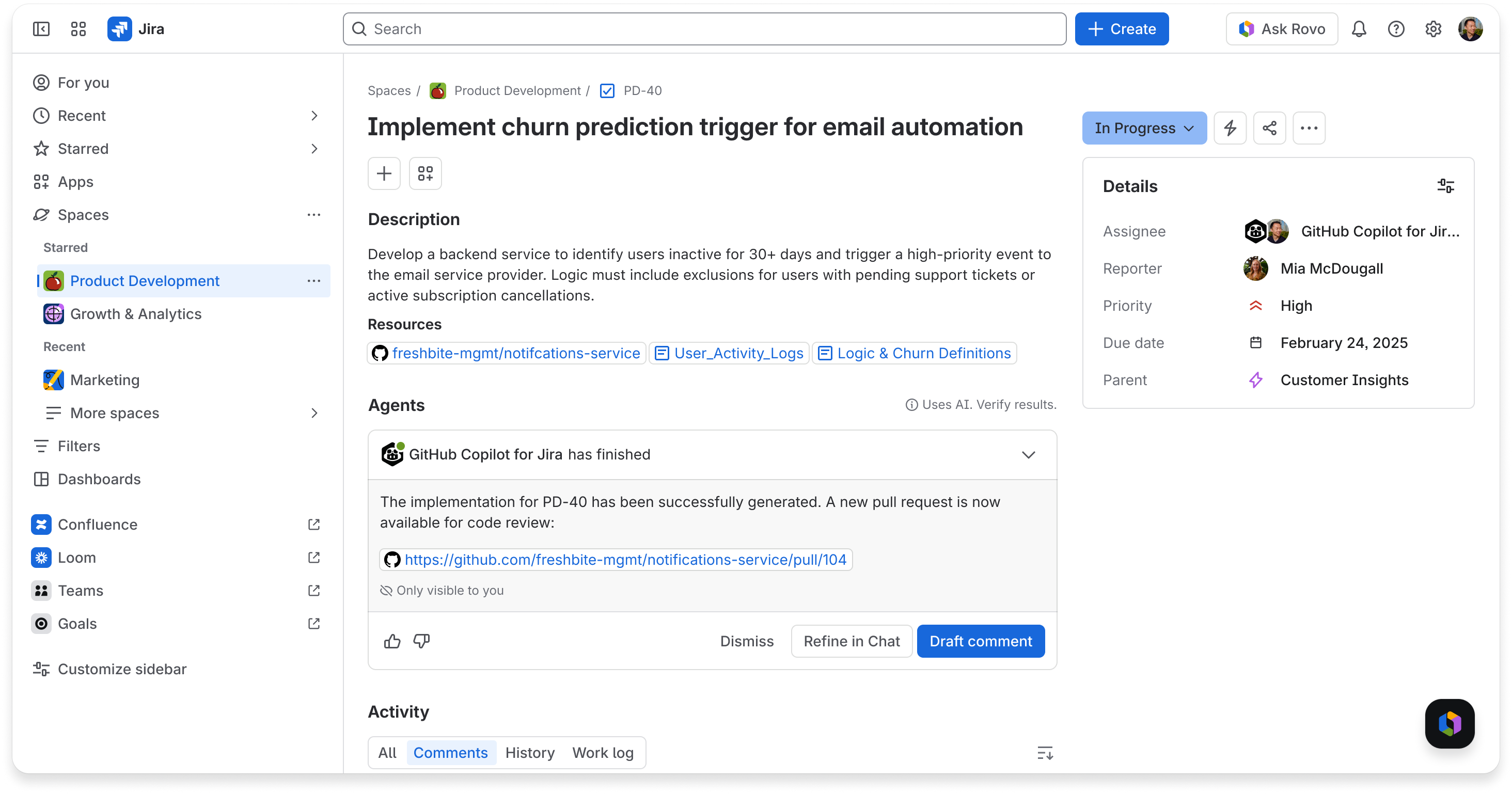The height and width of the screenshot is (794, 1512).
Task: Click in the Search field
Action: [704, 29]
